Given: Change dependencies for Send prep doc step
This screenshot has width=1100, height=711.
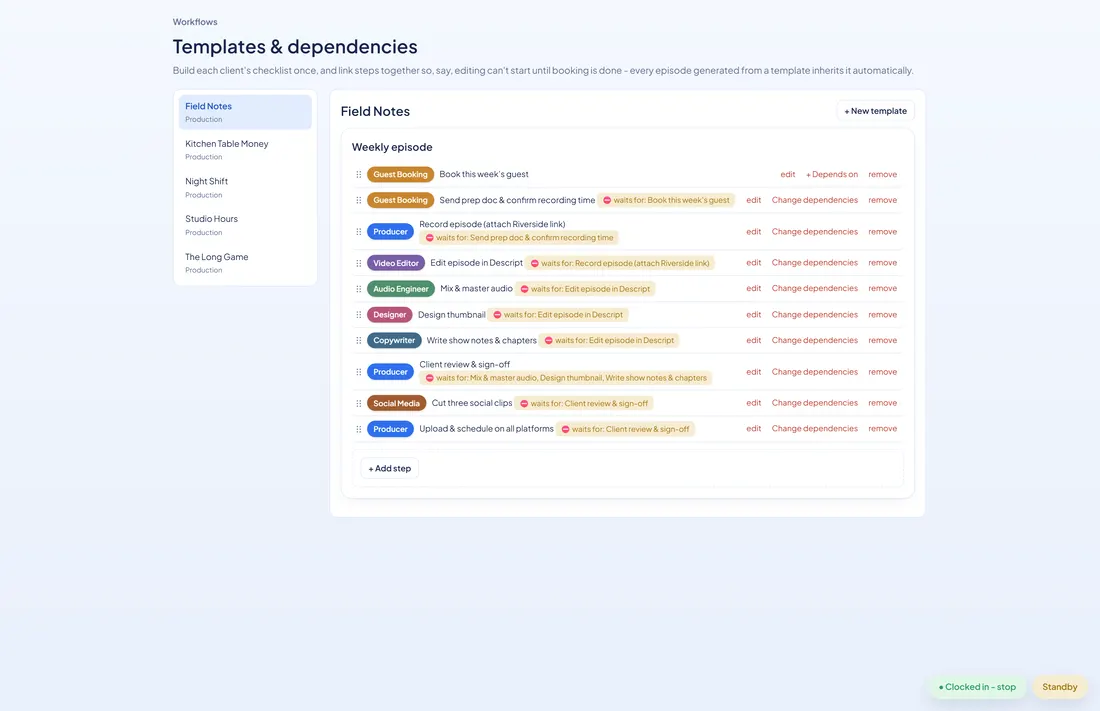Looking at the screenshot, I should click(x=814, y=200).
